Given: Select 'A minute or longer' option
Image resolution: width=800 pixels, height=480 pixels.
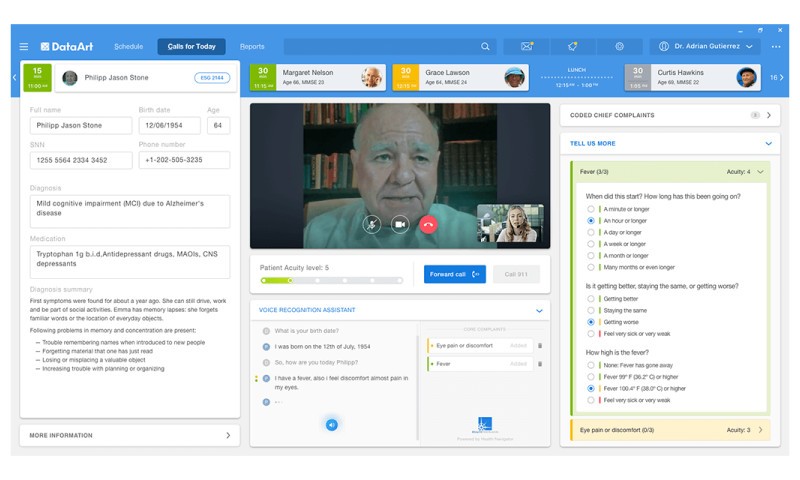Looking at the screenshot, I should point(591,209).
